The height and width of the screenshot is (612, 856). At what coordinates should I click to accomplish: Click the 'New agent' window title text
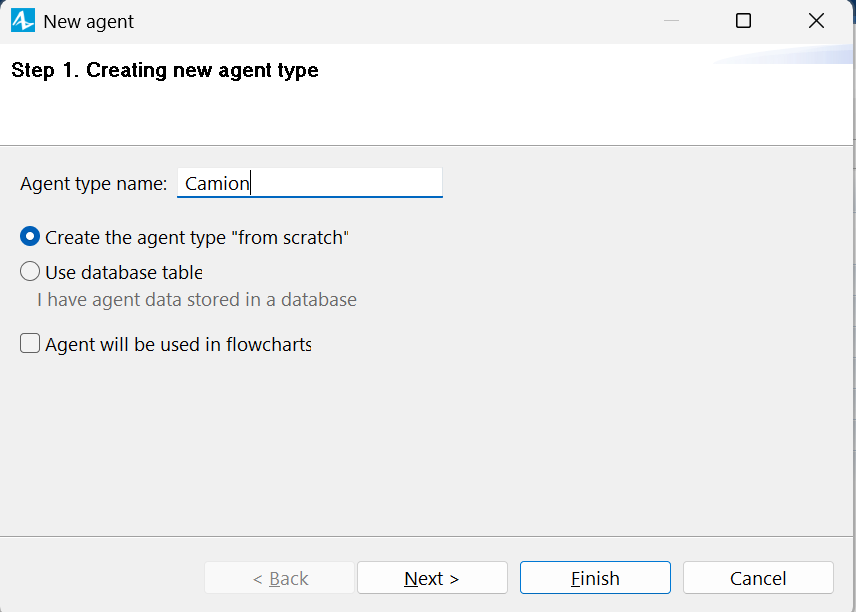88,22
